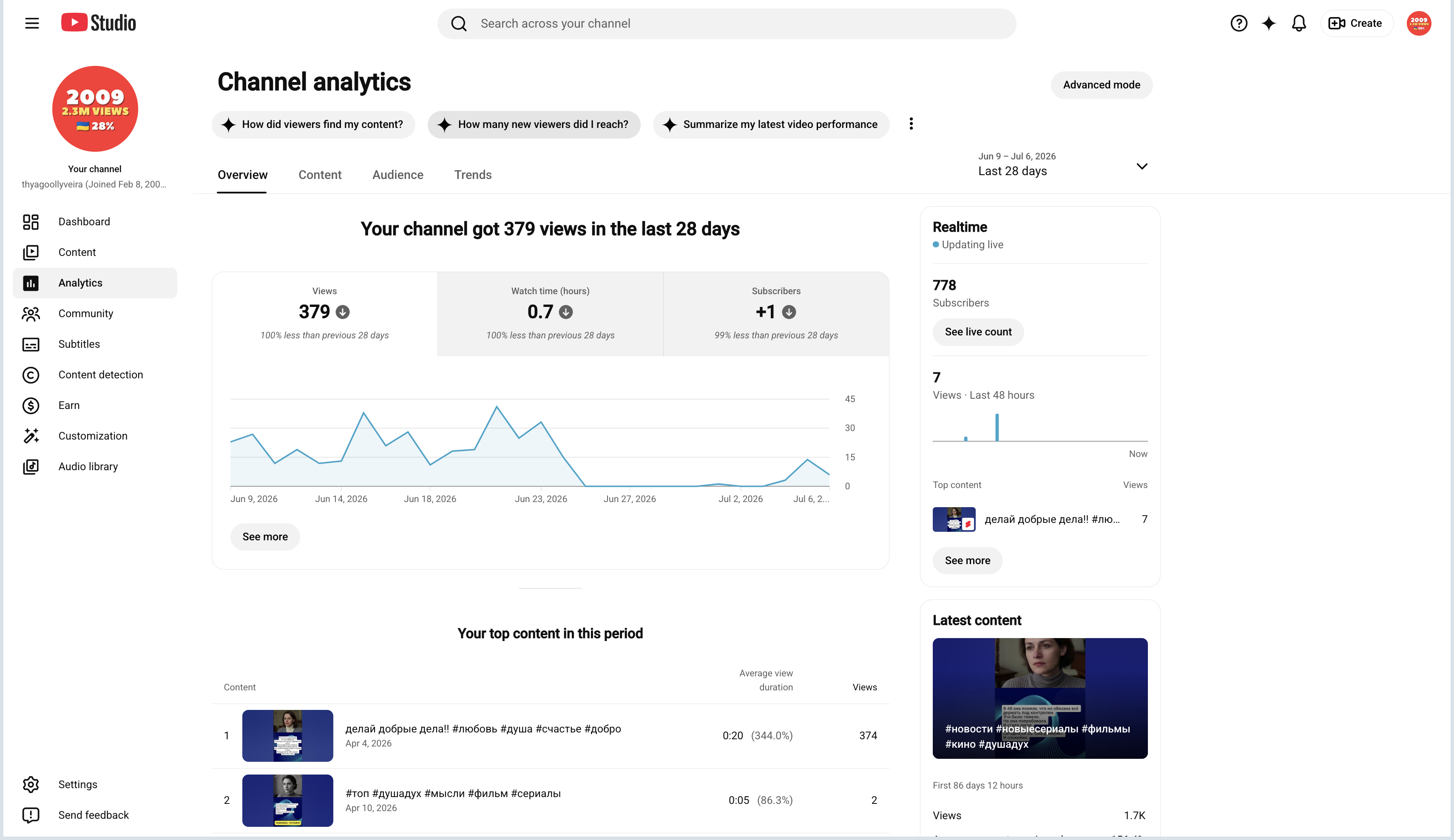This screenshot has width=1454, height=840.
Task: Click the See live count button
Action: pos(978,332)
